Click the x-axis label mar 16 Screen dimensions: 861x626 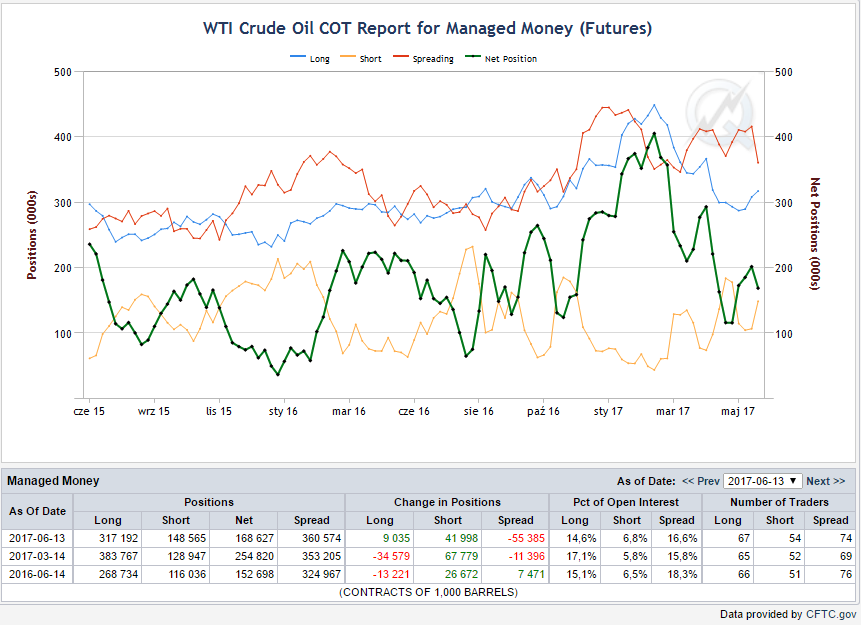click(349, 411)
